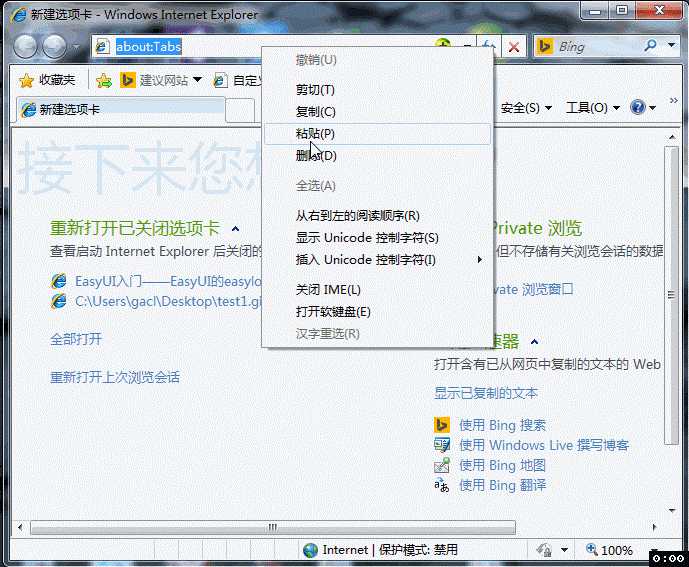Image resolution: width=689 pixels, height=567 pixels.
Task: Open the recent pages dropdown beside Forward
Action: pyautogui.click(x=77, y=46)
